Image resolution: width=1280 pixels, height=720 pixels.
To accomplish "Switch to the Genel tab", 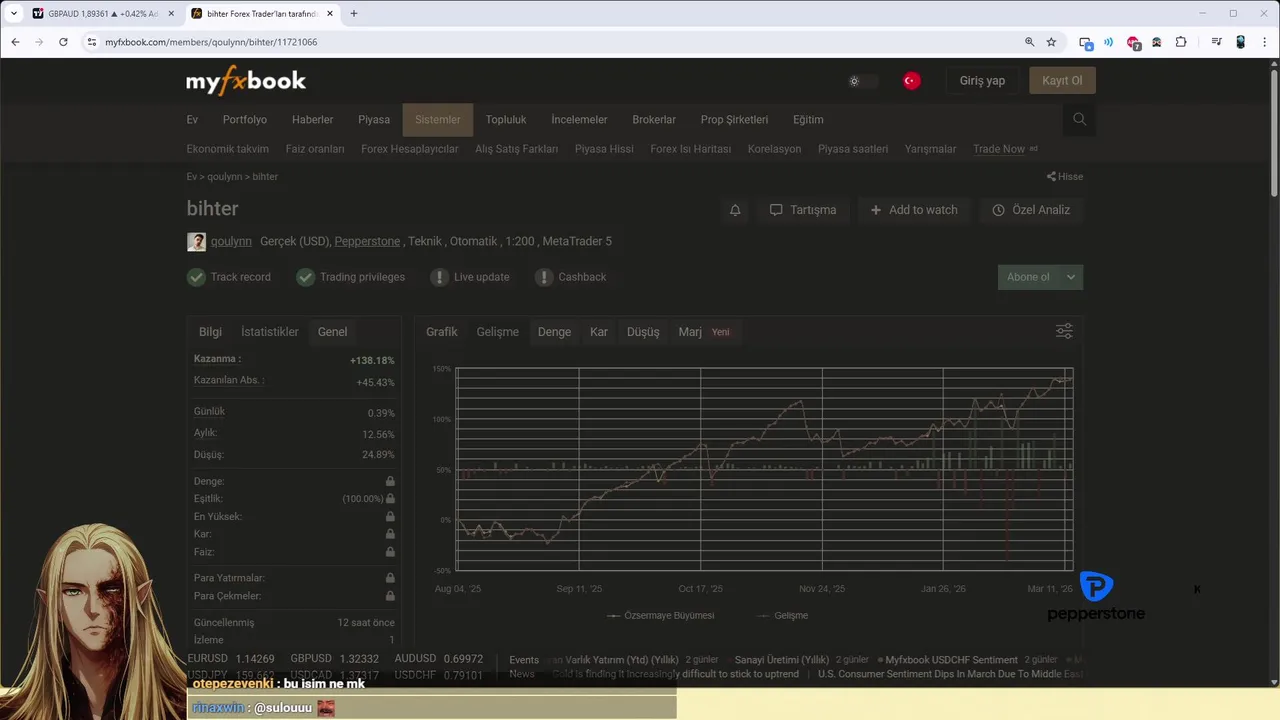I will coord(333,332).
